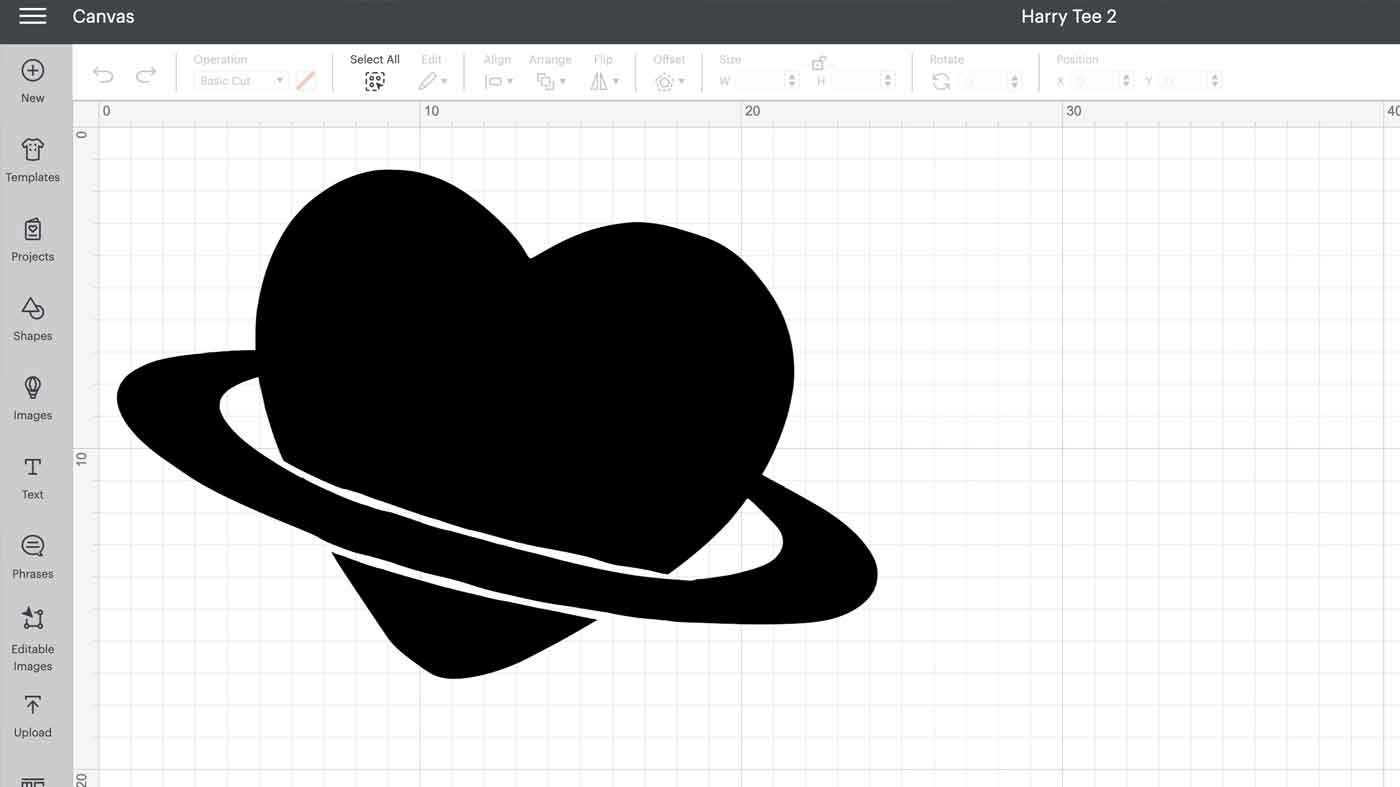Click the Position X input field
The image size is (1400, 787).
(x=1096, y=81)
